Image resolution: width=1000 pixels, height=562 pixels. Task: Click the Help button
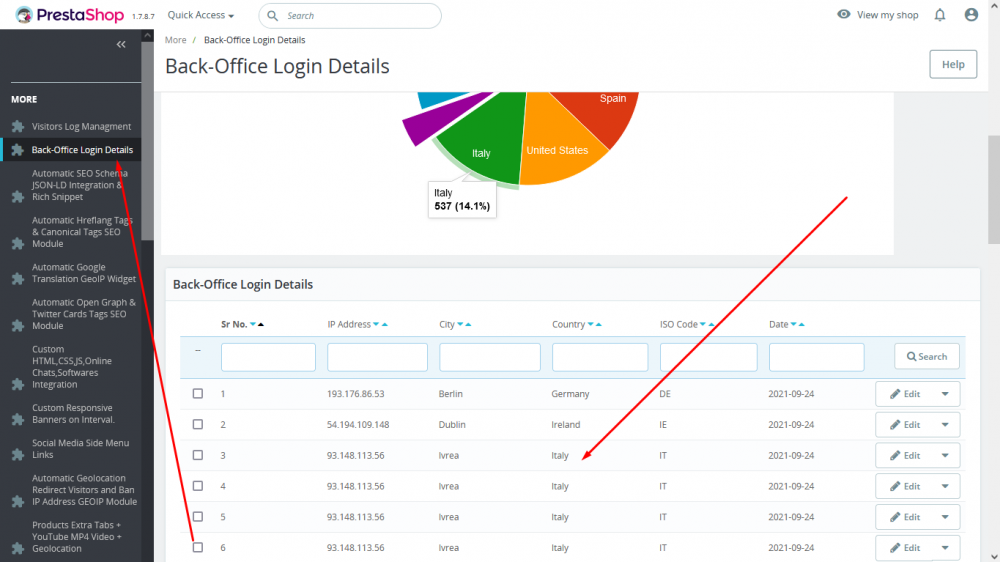(953, 64)
